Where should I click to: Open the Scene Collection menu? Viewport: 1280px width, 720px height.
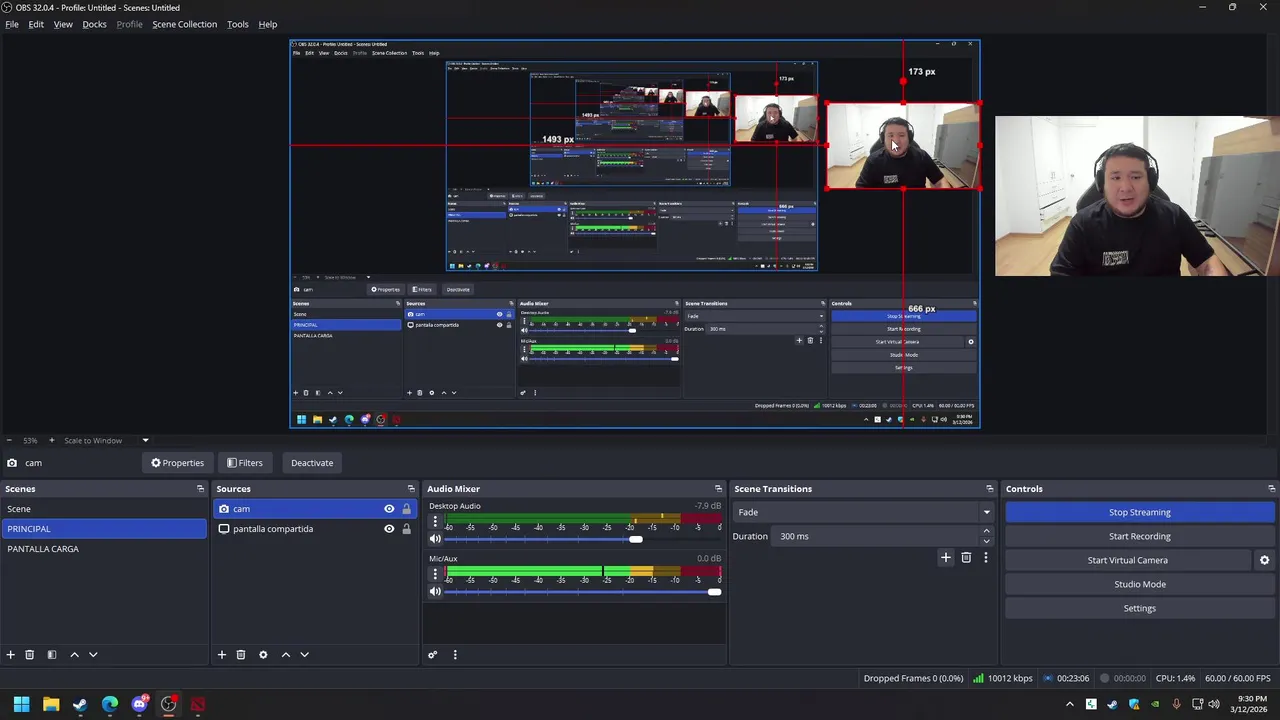point(184,24)
